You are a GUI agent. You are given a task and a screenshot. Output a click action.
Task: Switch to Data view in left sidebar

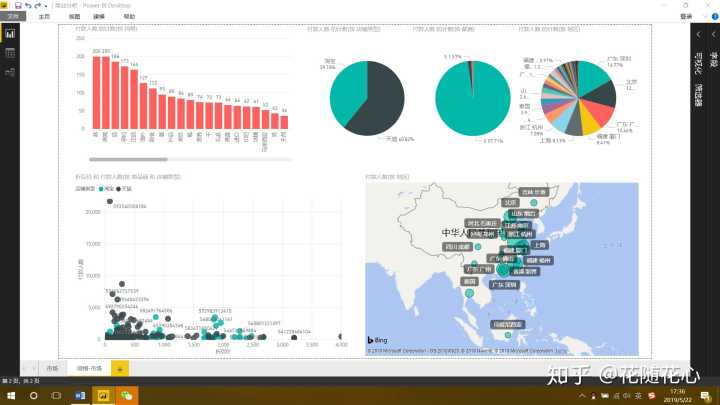10,52
